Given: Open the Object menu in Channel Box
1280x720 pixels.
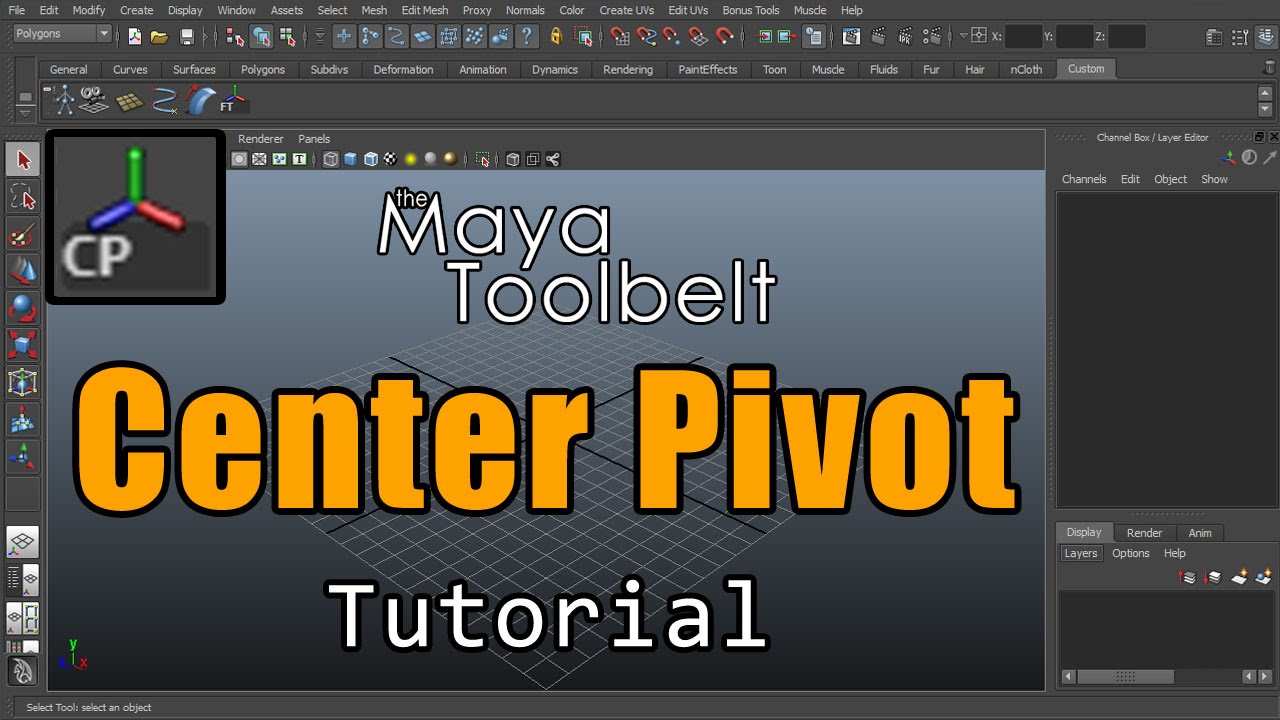Looking at the screenshot, I should (x=1170, y=179).
